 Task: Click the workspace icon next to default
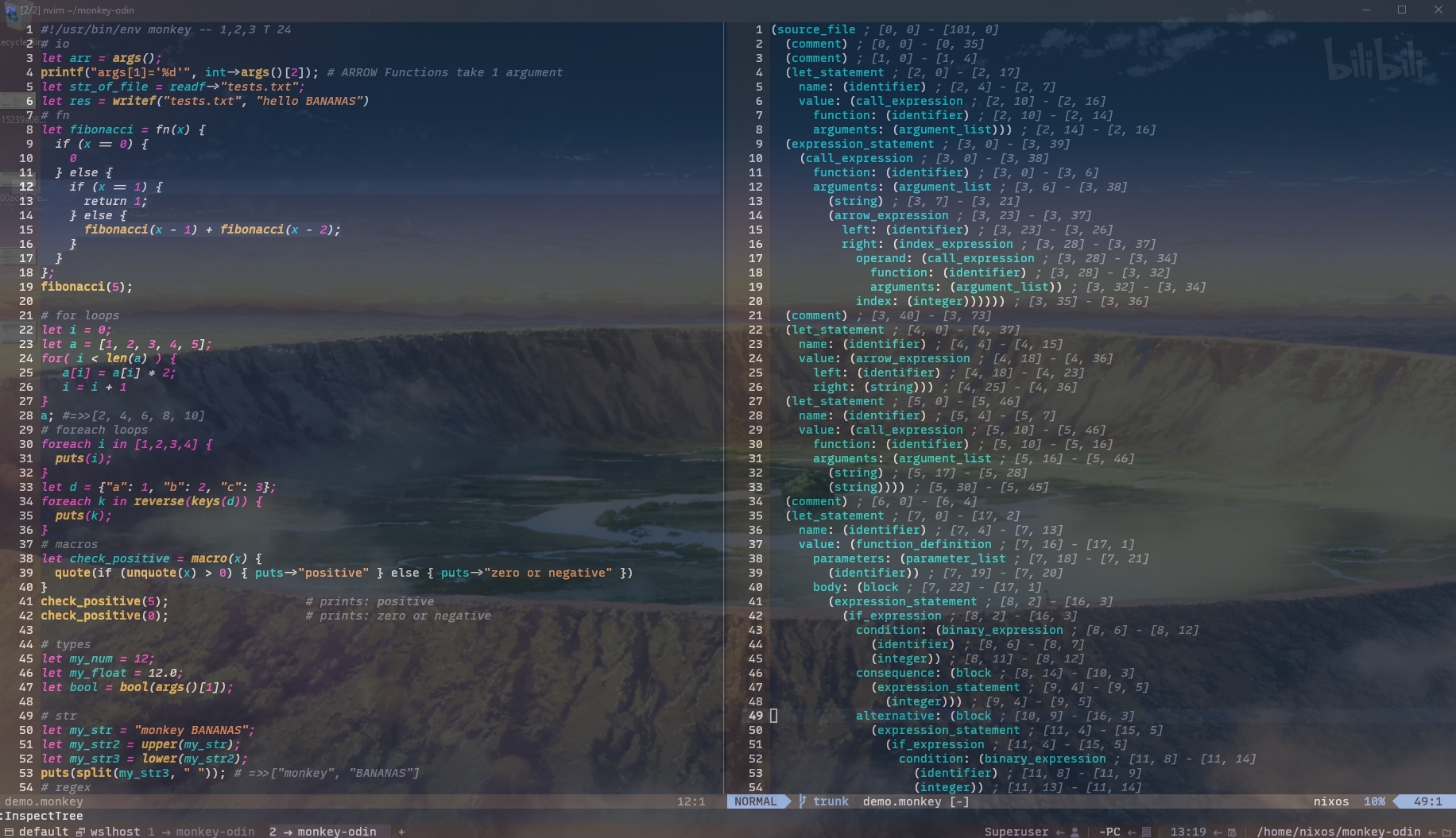9,832
